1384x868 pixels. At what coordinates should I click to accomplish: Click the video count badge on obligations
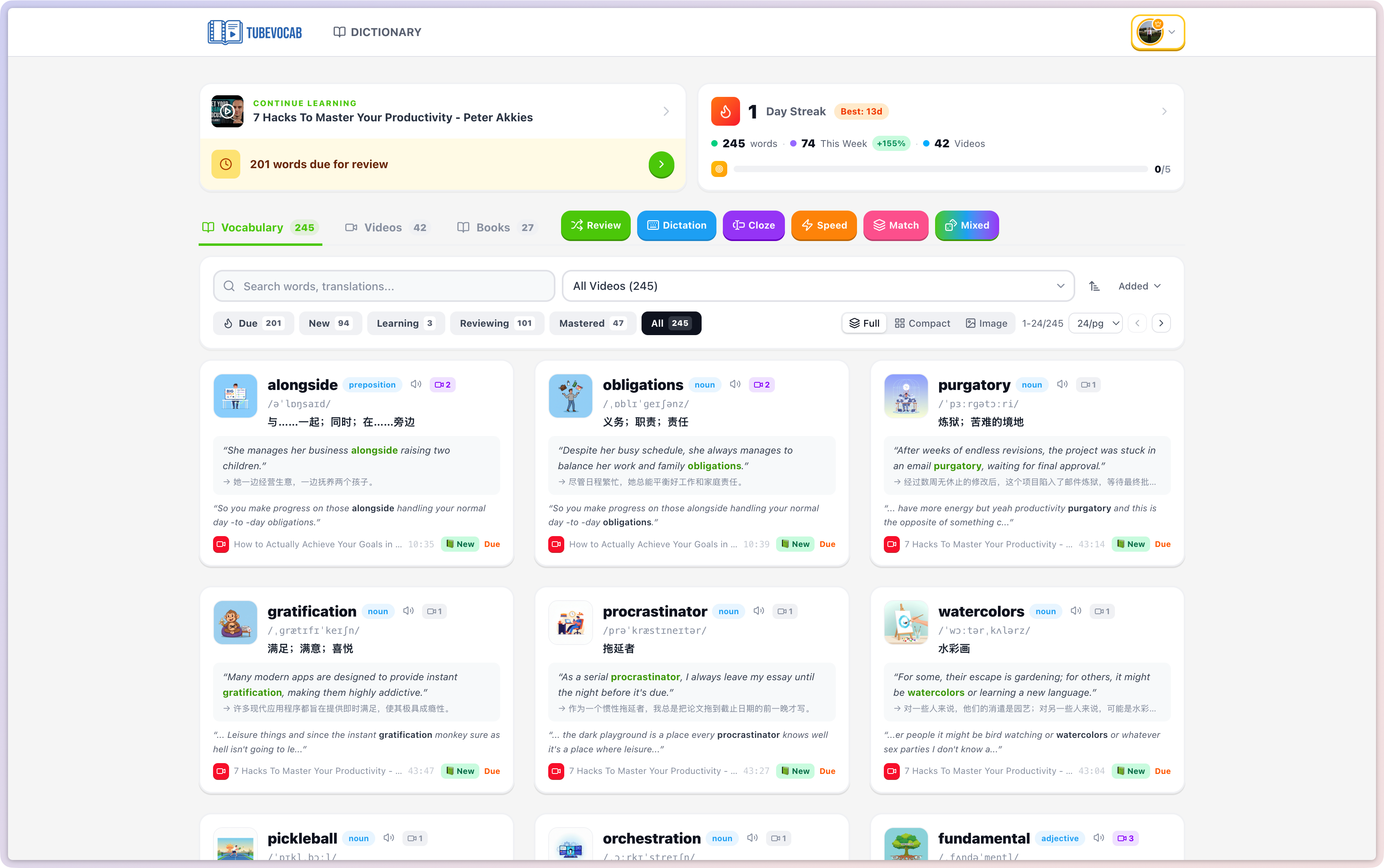762,385
